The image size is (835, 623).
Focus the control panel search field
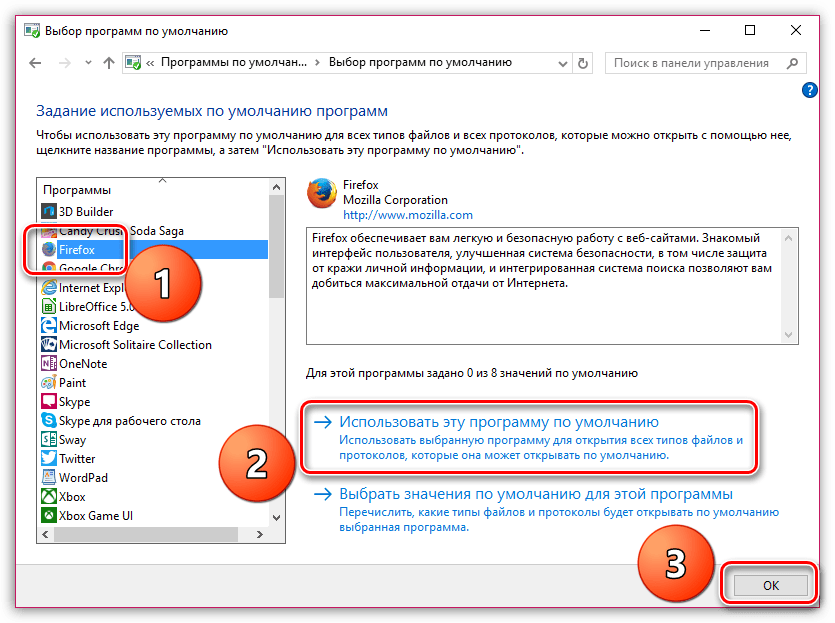pos(706,63)
